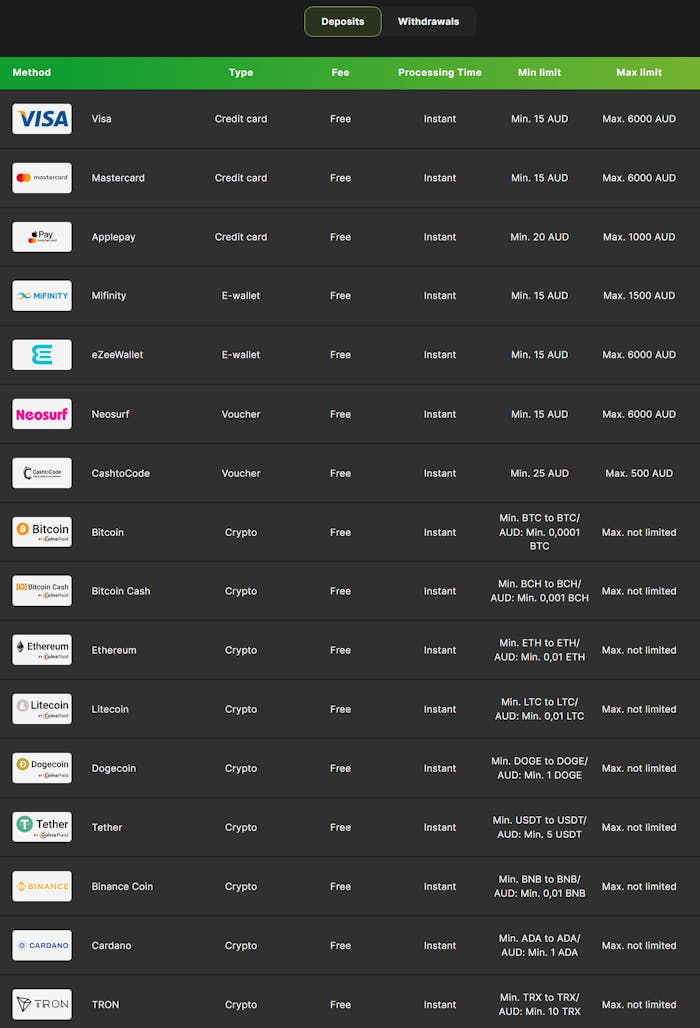Open the Deposits tab
This screenshot has height=1028, width=700.
tap(342, 19)
